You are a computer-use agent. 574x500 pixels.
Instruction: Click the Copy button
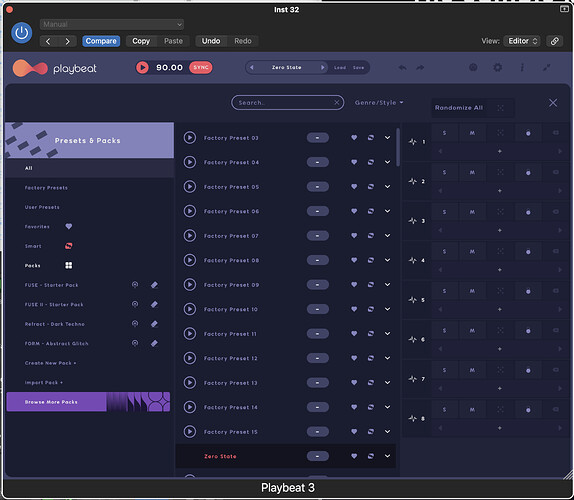141,41
